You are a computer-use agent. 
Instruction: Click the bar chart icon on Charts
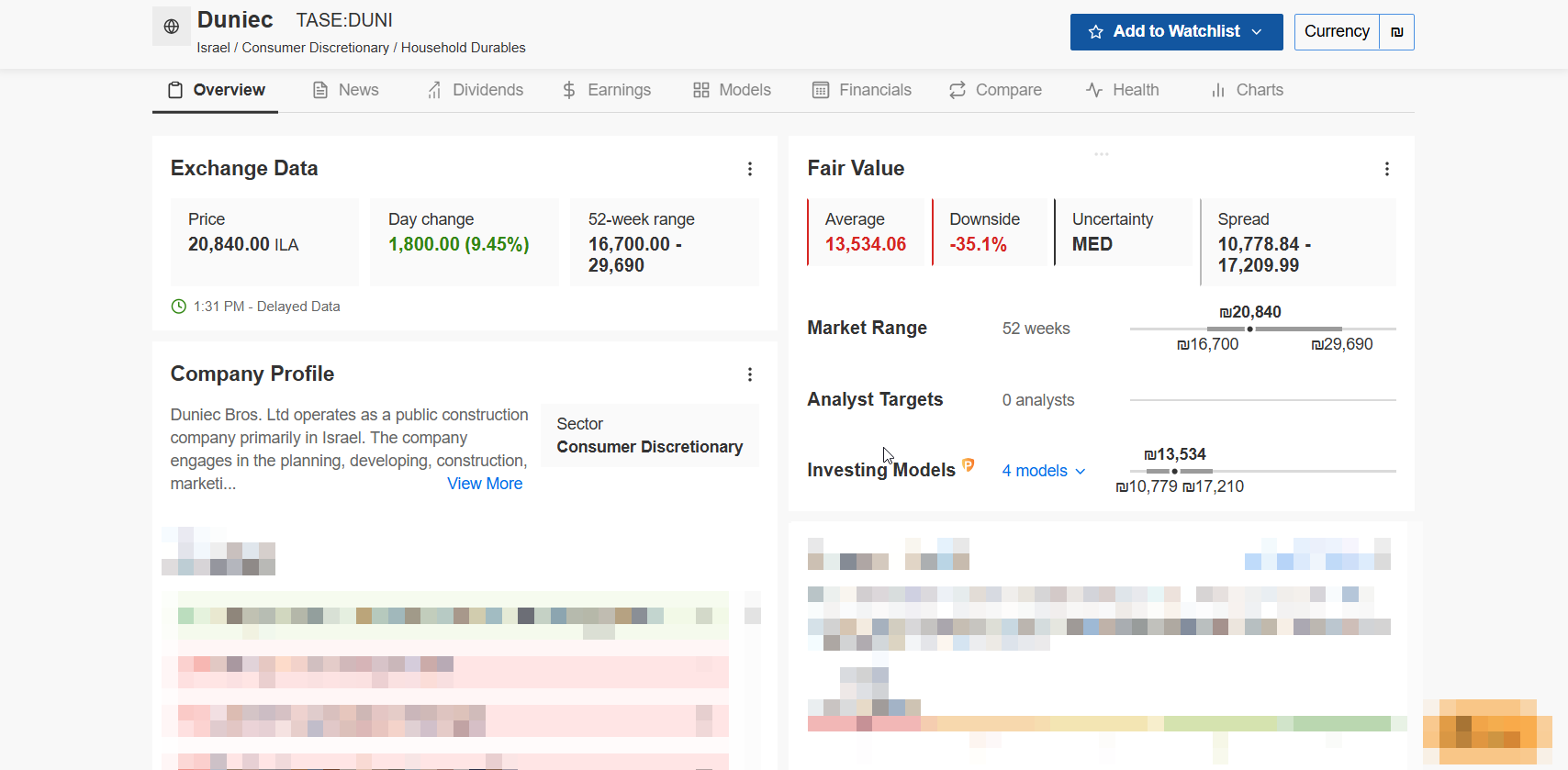[1218, 90]
